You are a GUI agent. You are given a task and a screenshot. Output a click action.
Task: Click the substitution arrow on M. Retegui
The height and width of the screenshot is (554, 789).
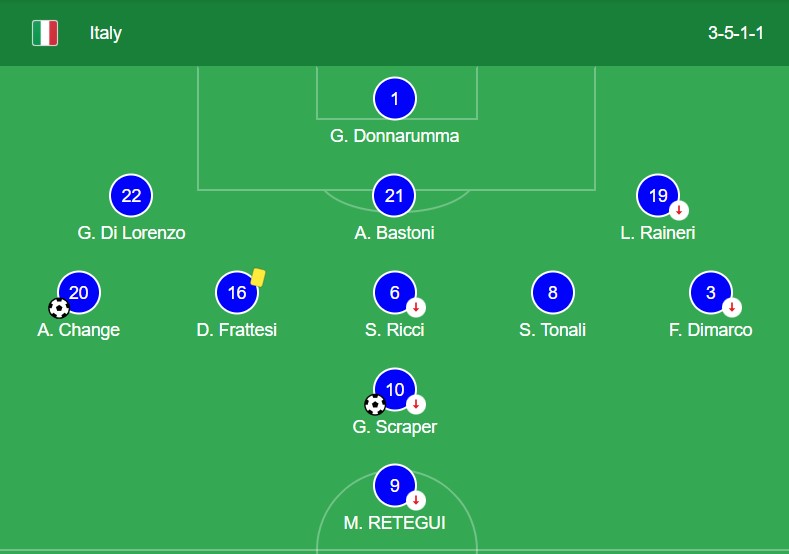coord(416,500)
